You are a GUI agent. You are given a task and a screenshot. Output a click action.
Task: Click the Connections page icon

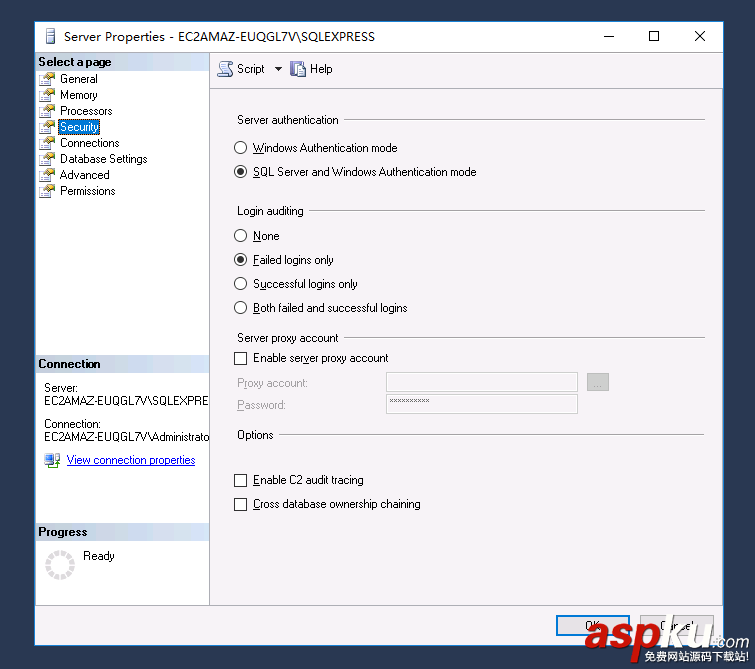tap(47, 143)
